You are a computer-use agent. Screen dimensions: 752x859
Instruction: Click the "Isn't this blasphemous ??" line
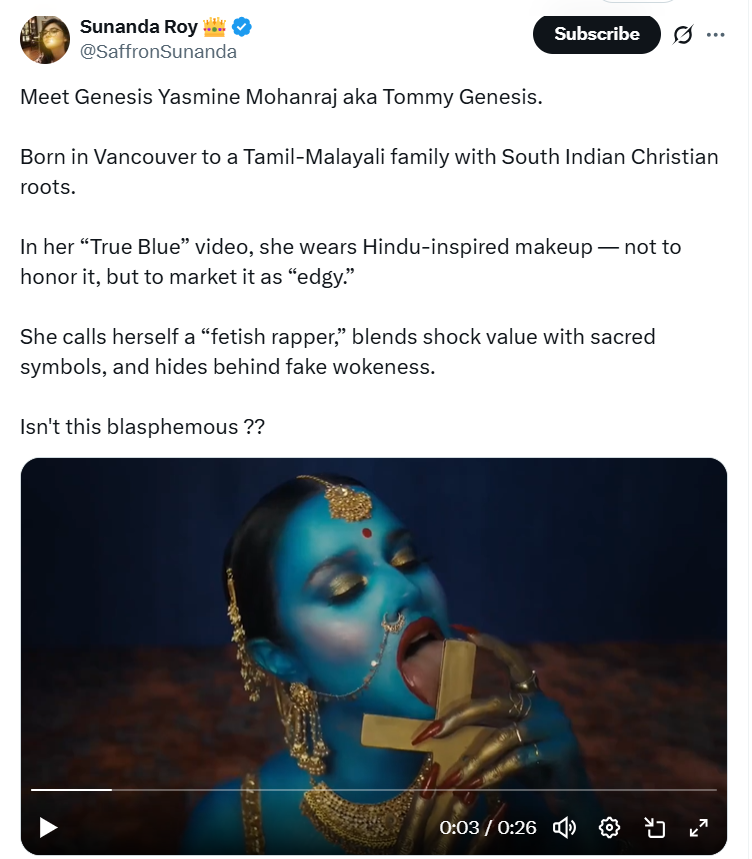[x=142, y=427]
